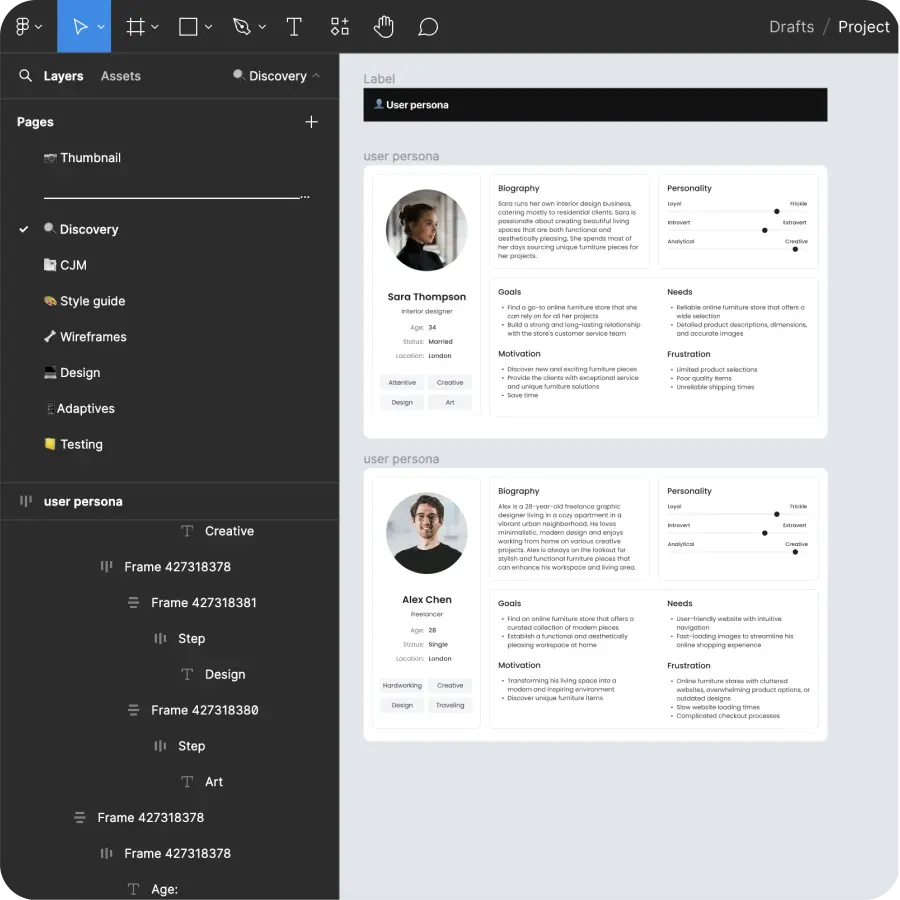
Task: Open the Resources and components panel
Action: (x=340, y=27)
